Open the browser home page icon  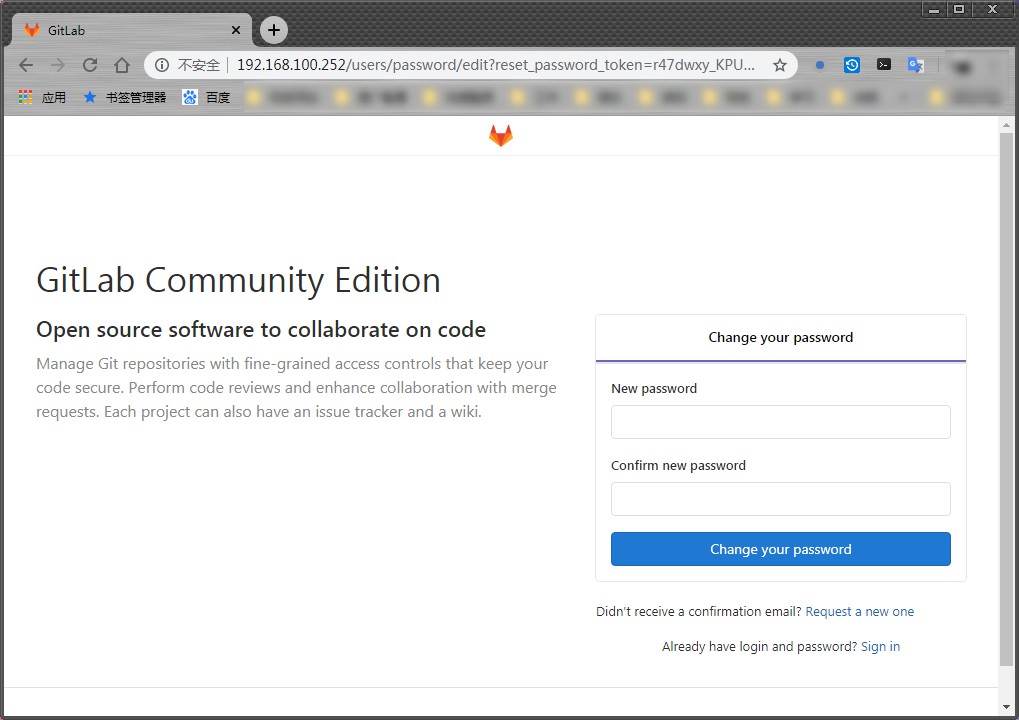pyautogui.click(x=122, y=65)
